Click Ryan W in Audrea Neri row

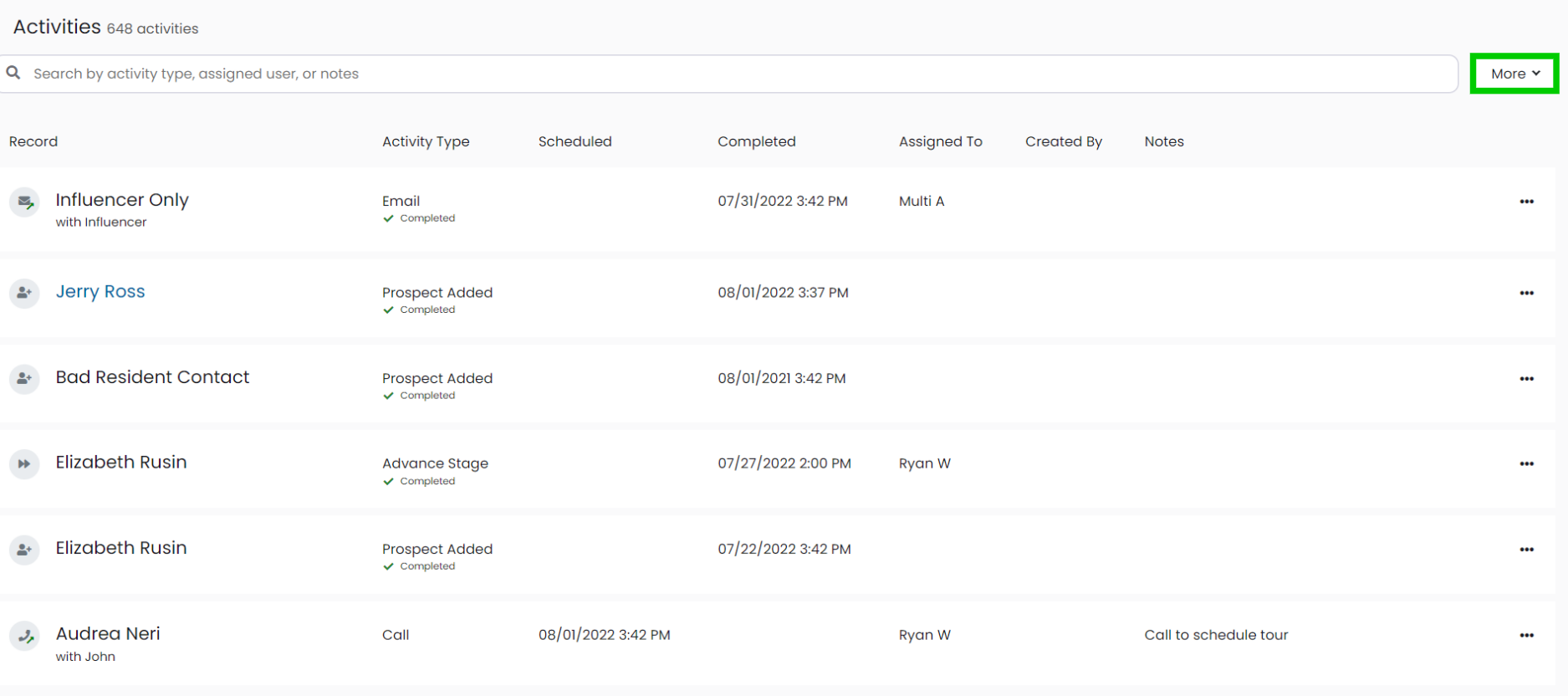[x=925, y=635]
